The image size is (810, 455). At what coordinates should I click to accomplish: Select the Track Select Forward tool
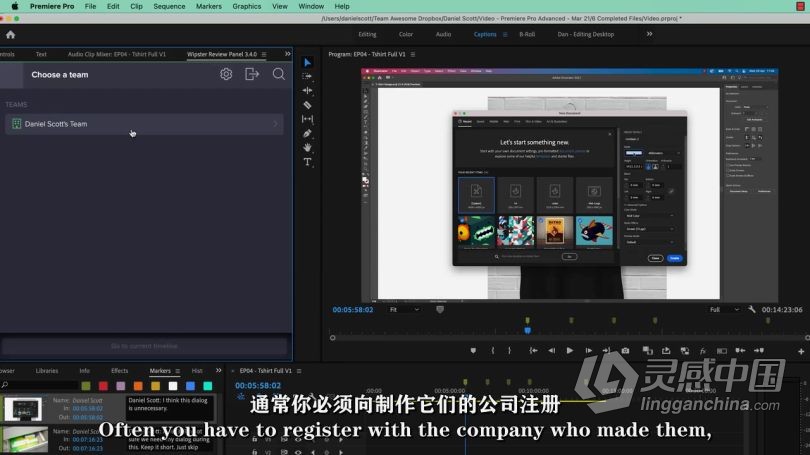pos(307,76)
